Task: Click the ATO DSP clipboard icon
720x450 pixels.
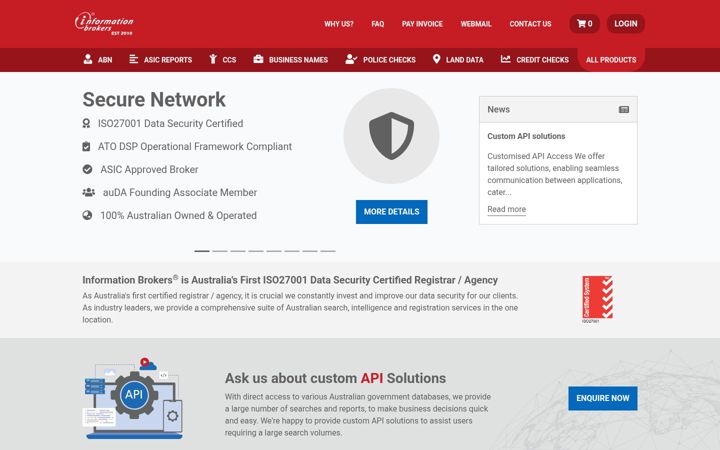Action: click(86, 146)
